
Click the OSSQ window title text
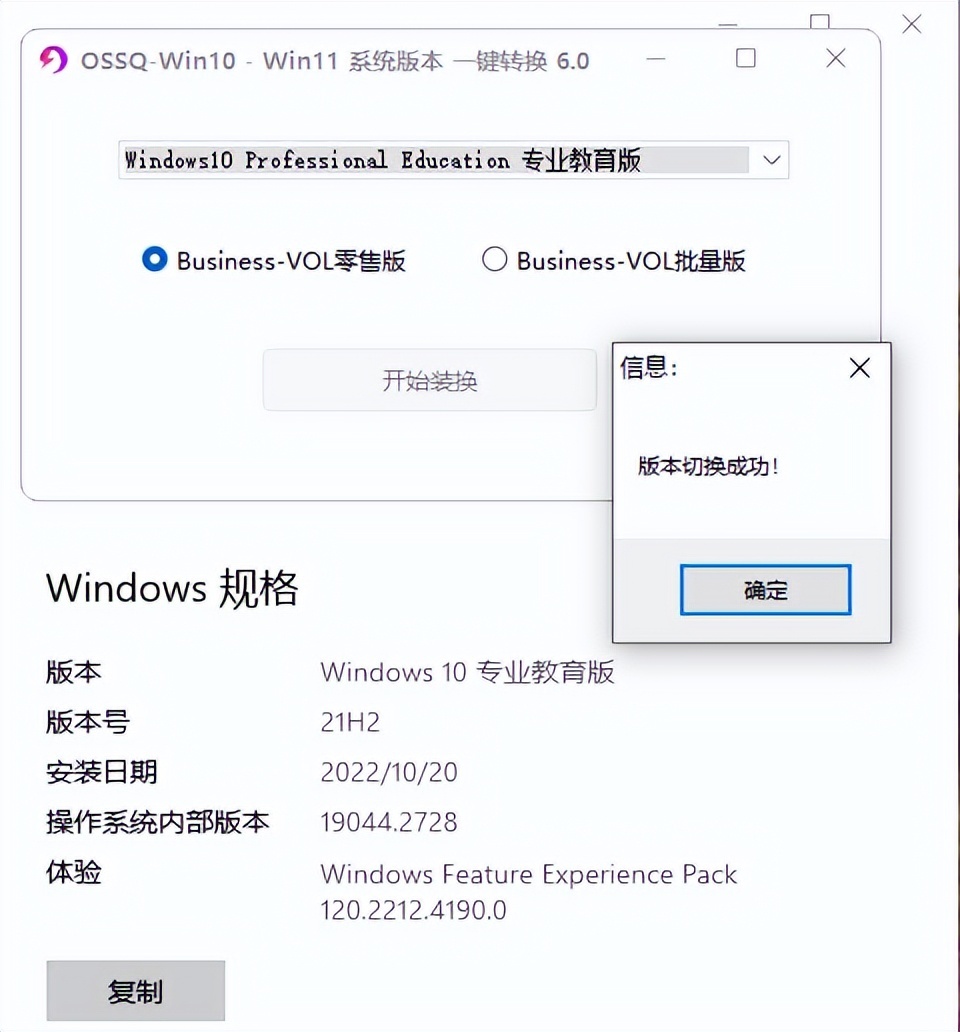click(x=335, y=61)
